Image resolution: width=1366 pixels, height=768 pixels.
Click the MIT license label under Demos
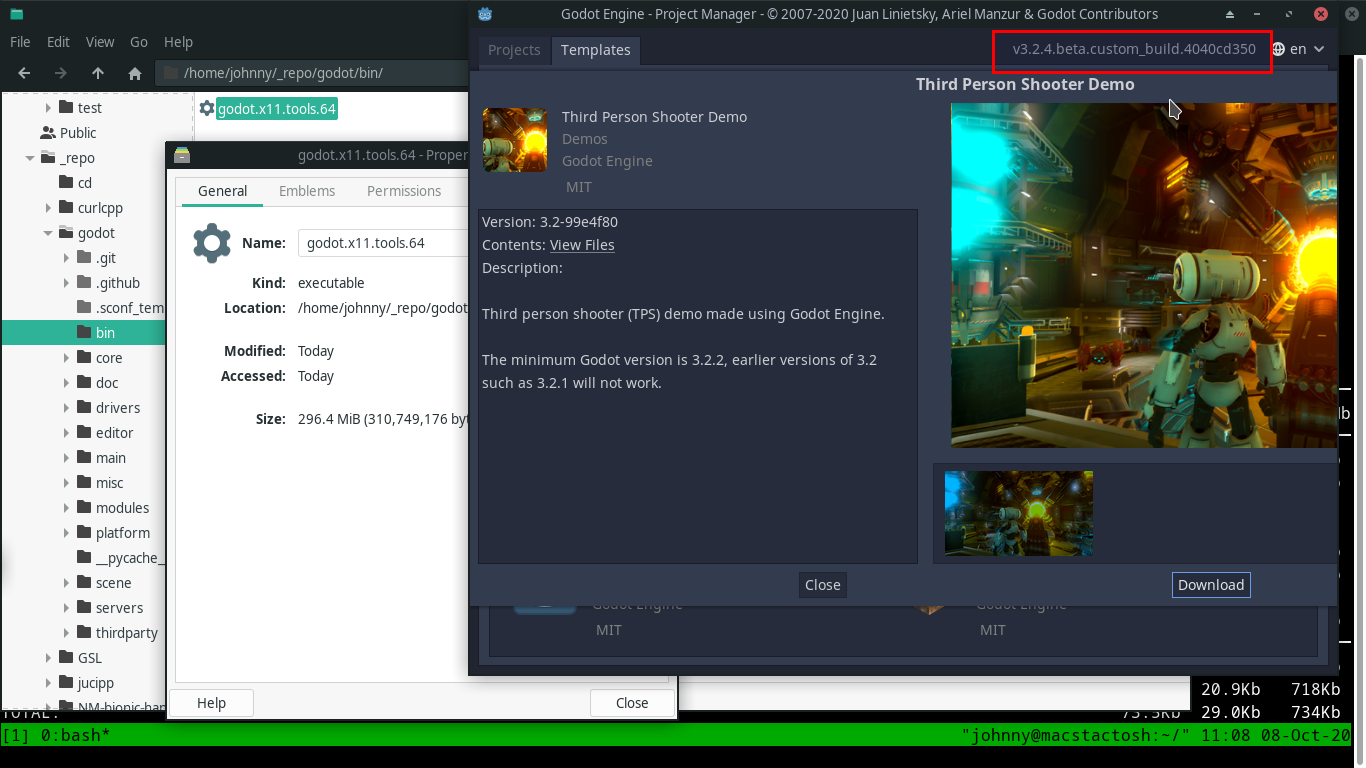pyautogui.click(x=578, y=187)
